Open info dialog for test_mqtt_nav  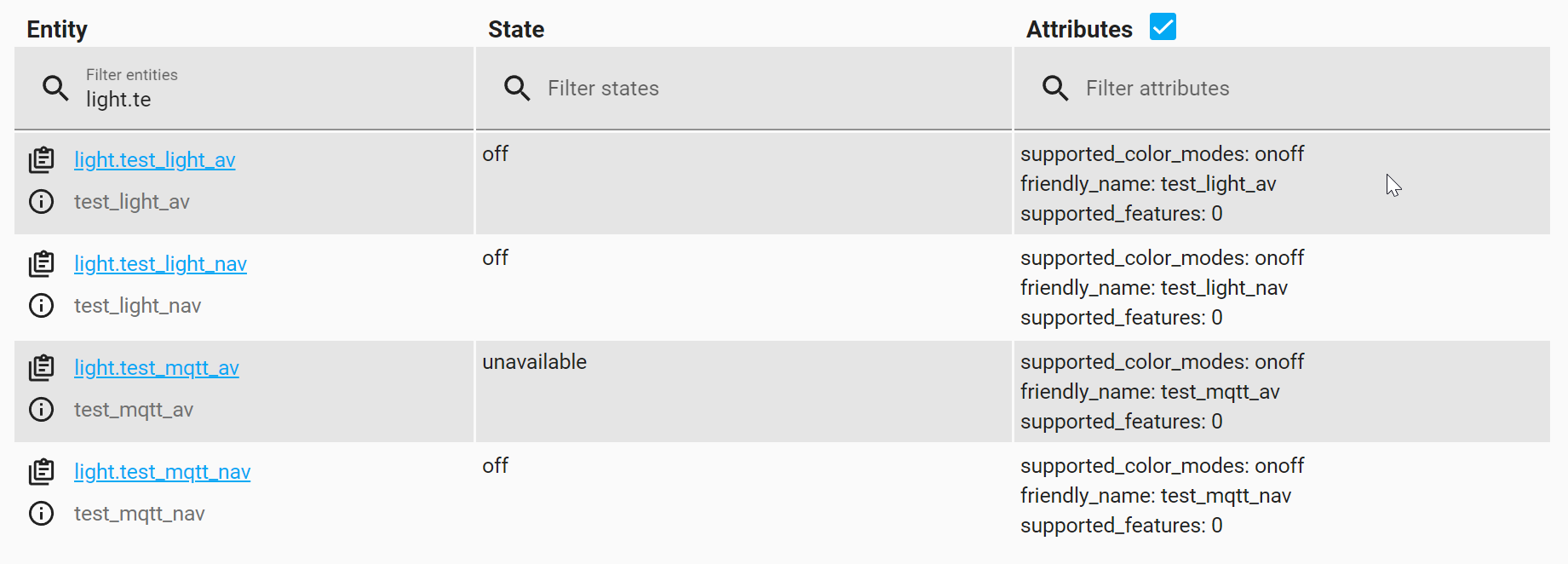click(41, 513)
